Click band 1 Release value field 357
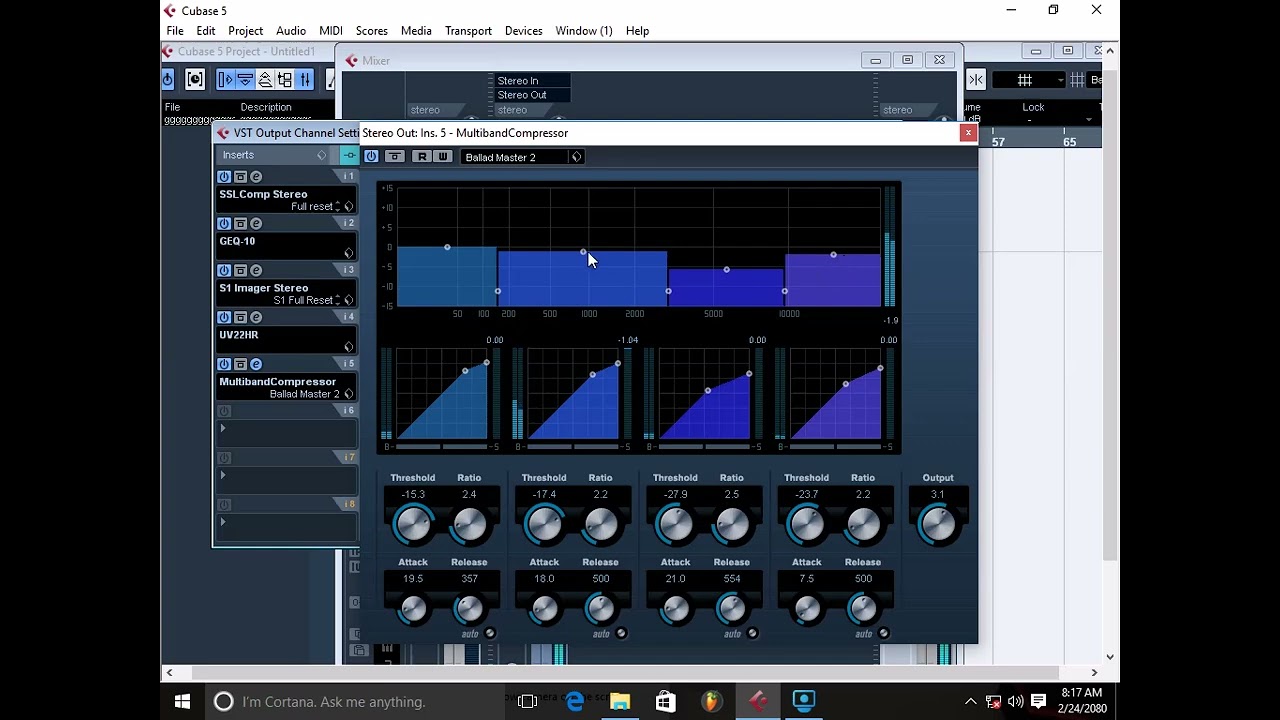This screenshot has height=720, width=1280. point(469,579)
